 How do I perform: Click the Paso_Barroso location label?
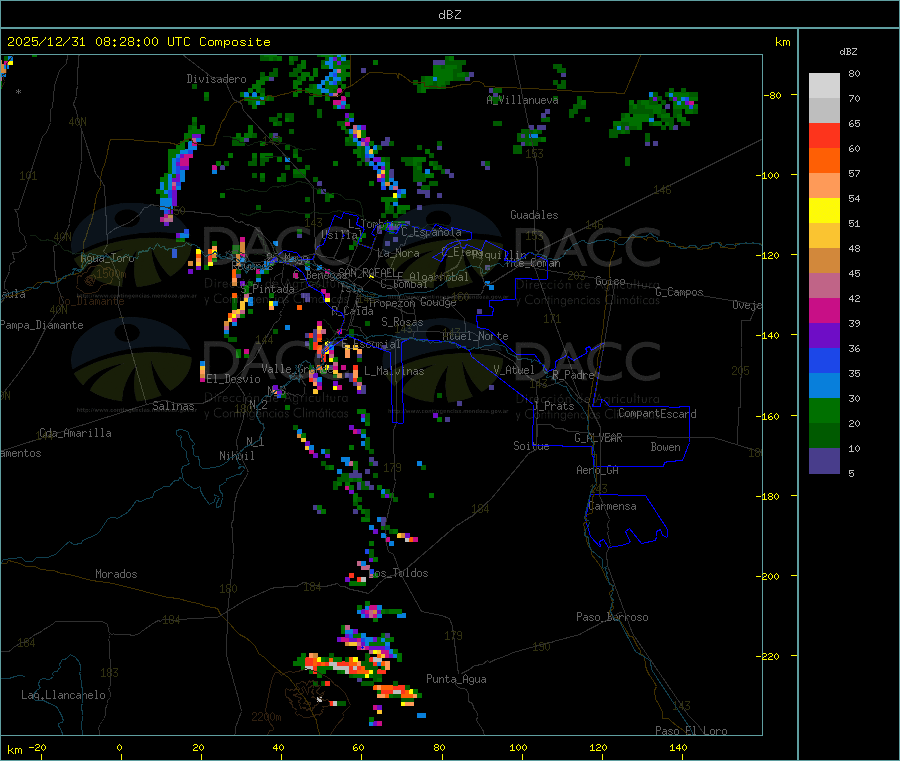point(612,617)
